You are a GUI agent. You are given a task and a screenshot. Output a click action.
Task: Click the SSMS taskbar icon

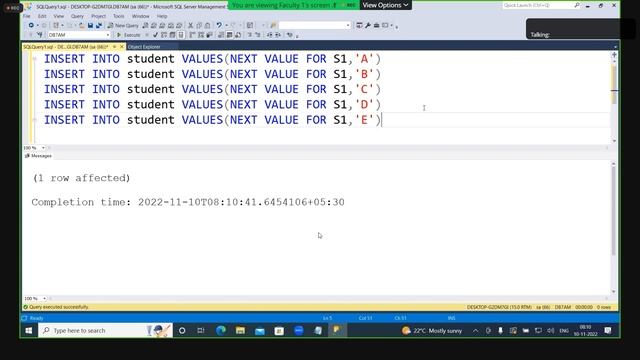click(337, 330)
